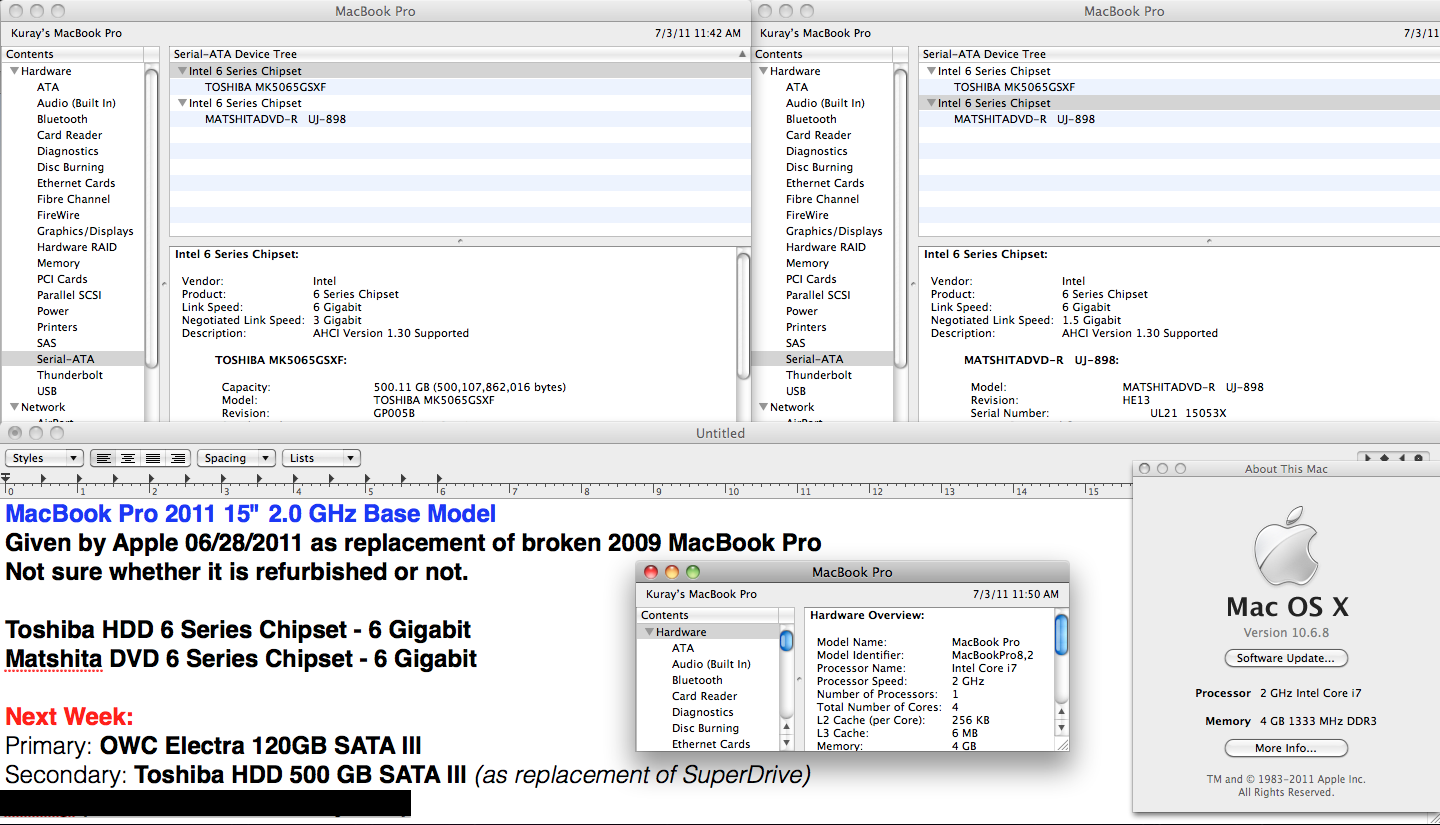Screen dimensions: 1440x825
Task: Click the tab stop marker at ruler position 1
Action: click(79, 480)
